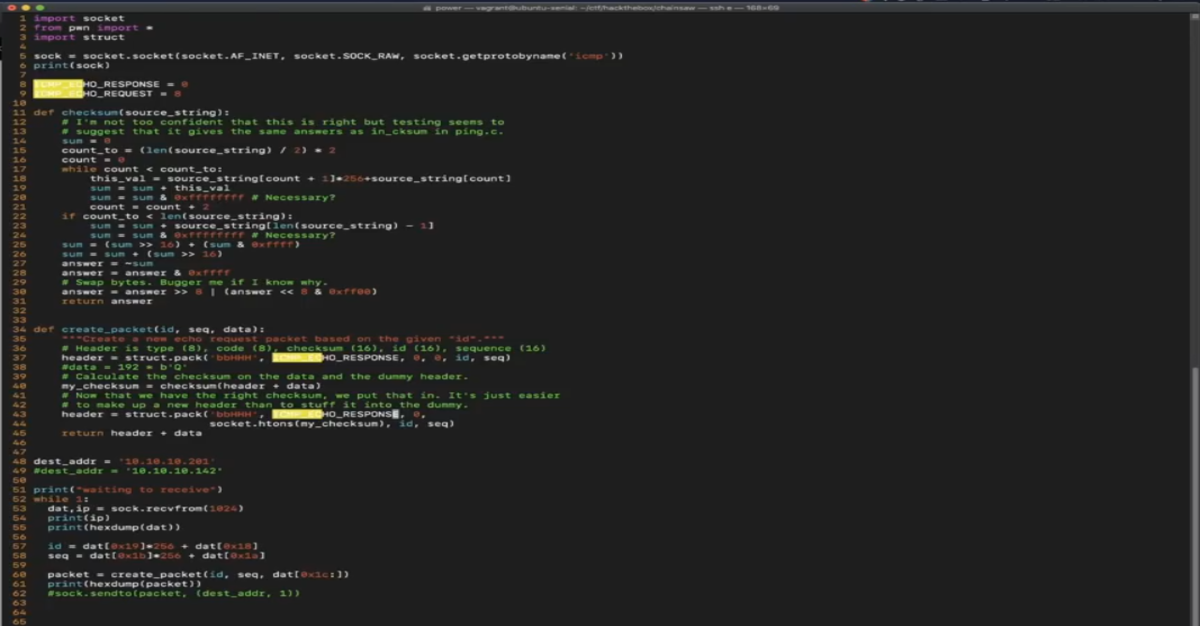Click the "sum = (sum >> 16) + (sum & 0xffff)" line
Image resolution: width=1200 pixels, height=626 pixels.
coord(181,245)
